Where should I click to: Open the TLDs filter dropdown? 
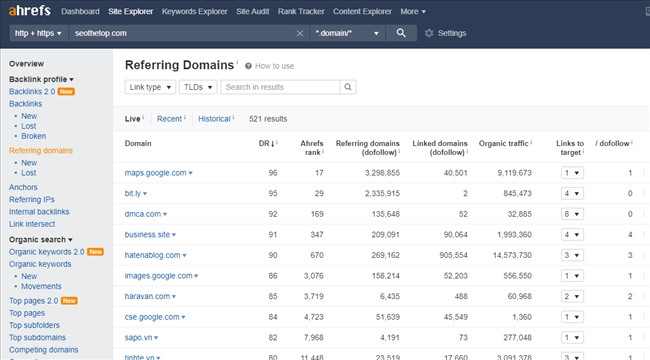tap(198, 87)
